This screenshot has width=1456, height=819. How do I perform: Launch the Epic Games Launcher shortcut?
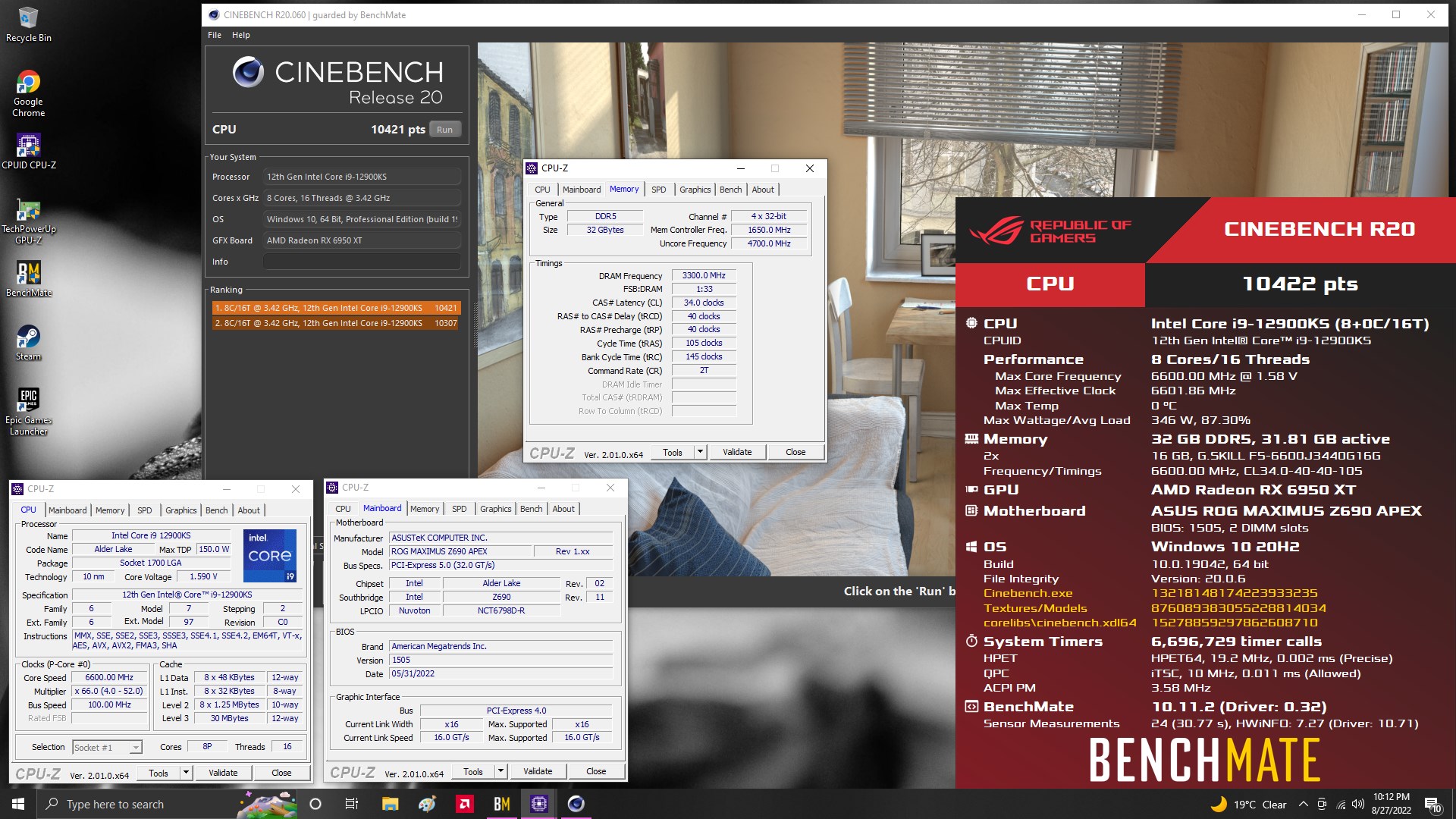pyautogui.click(x=28, y=412)
